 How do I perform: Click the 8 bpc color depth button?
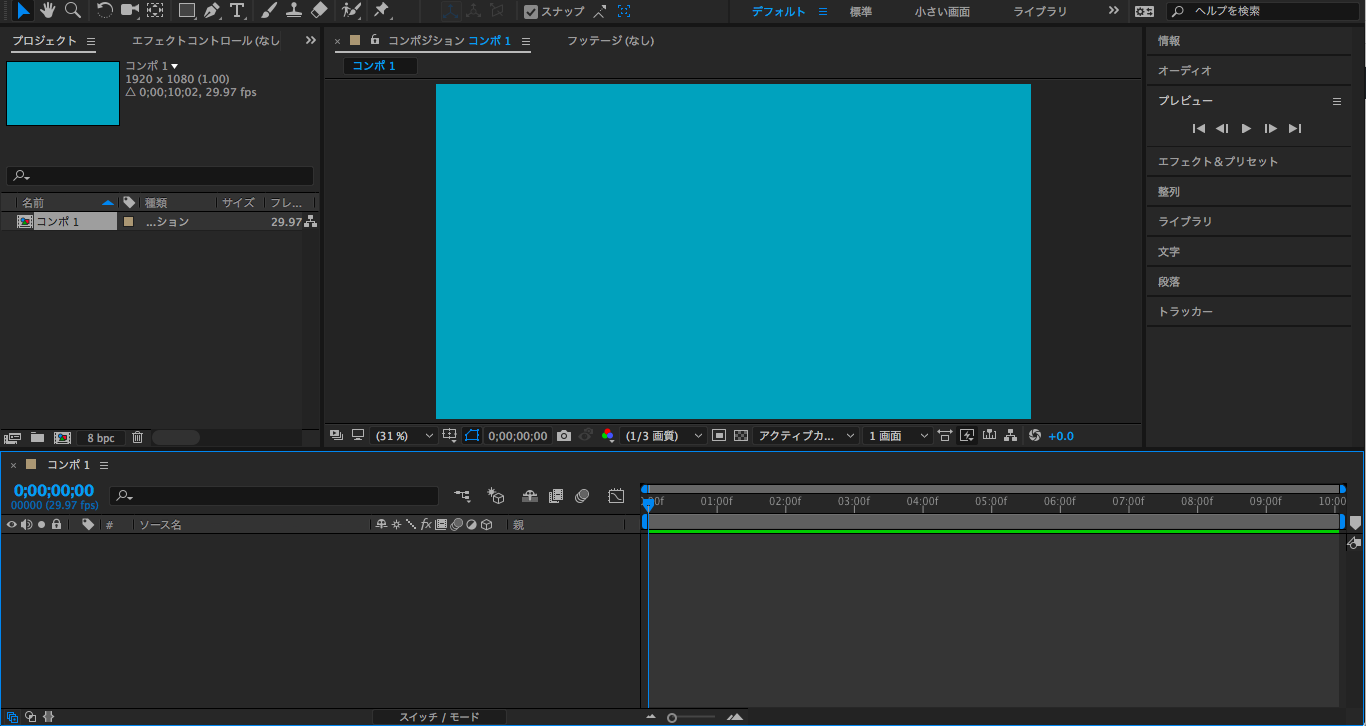pos(100,438)
